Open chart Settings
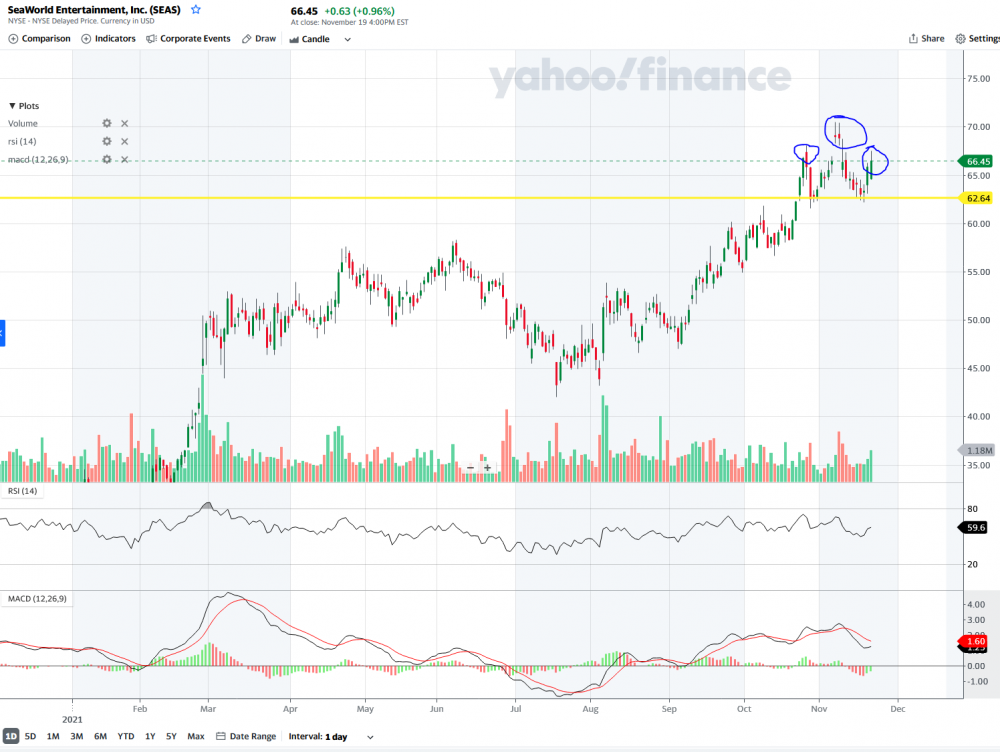Viewport: 1000px width, 752px height. coord(977,39)
